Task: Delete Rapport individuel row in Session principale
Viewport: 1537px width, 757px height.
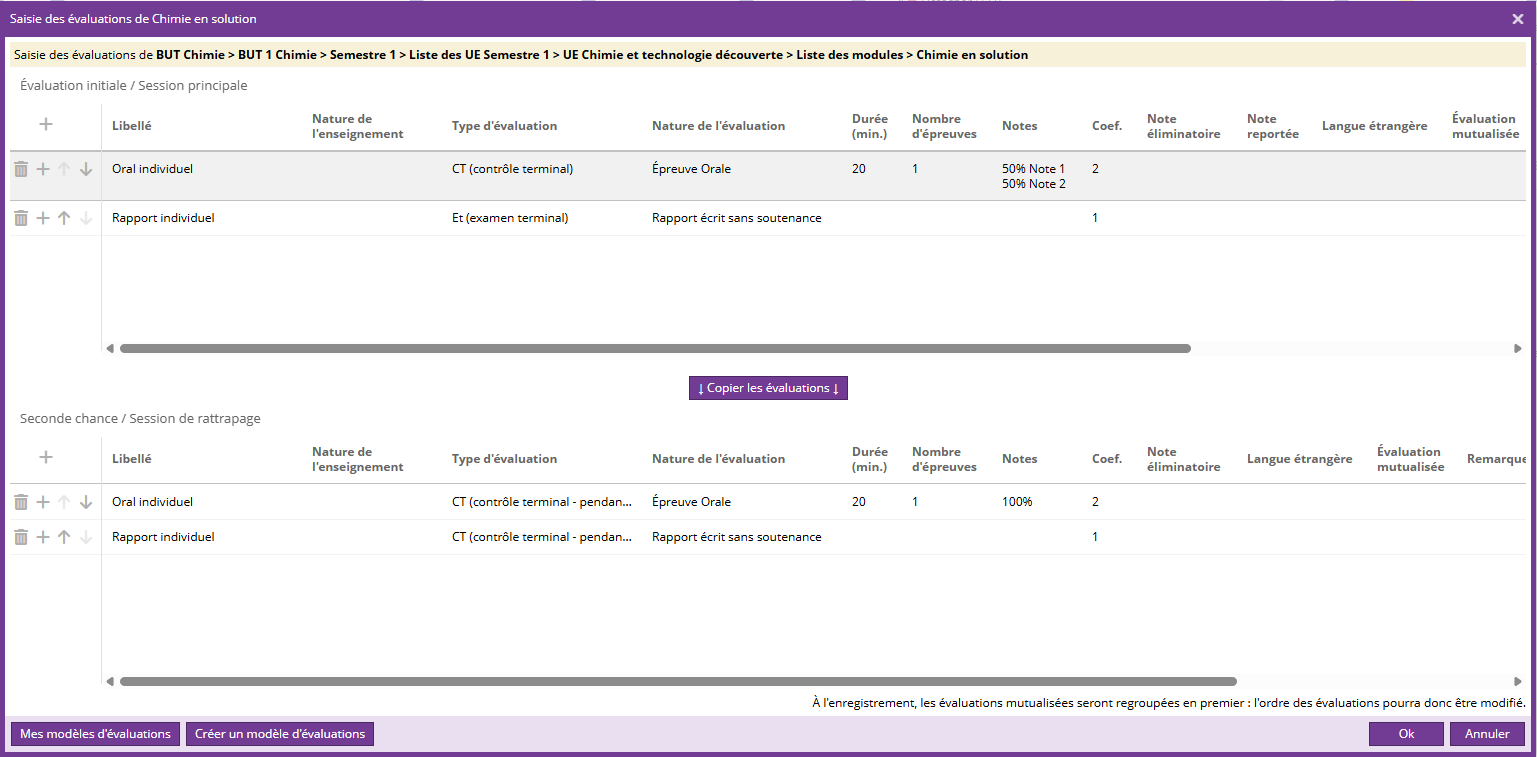Action: coord(21,218)
